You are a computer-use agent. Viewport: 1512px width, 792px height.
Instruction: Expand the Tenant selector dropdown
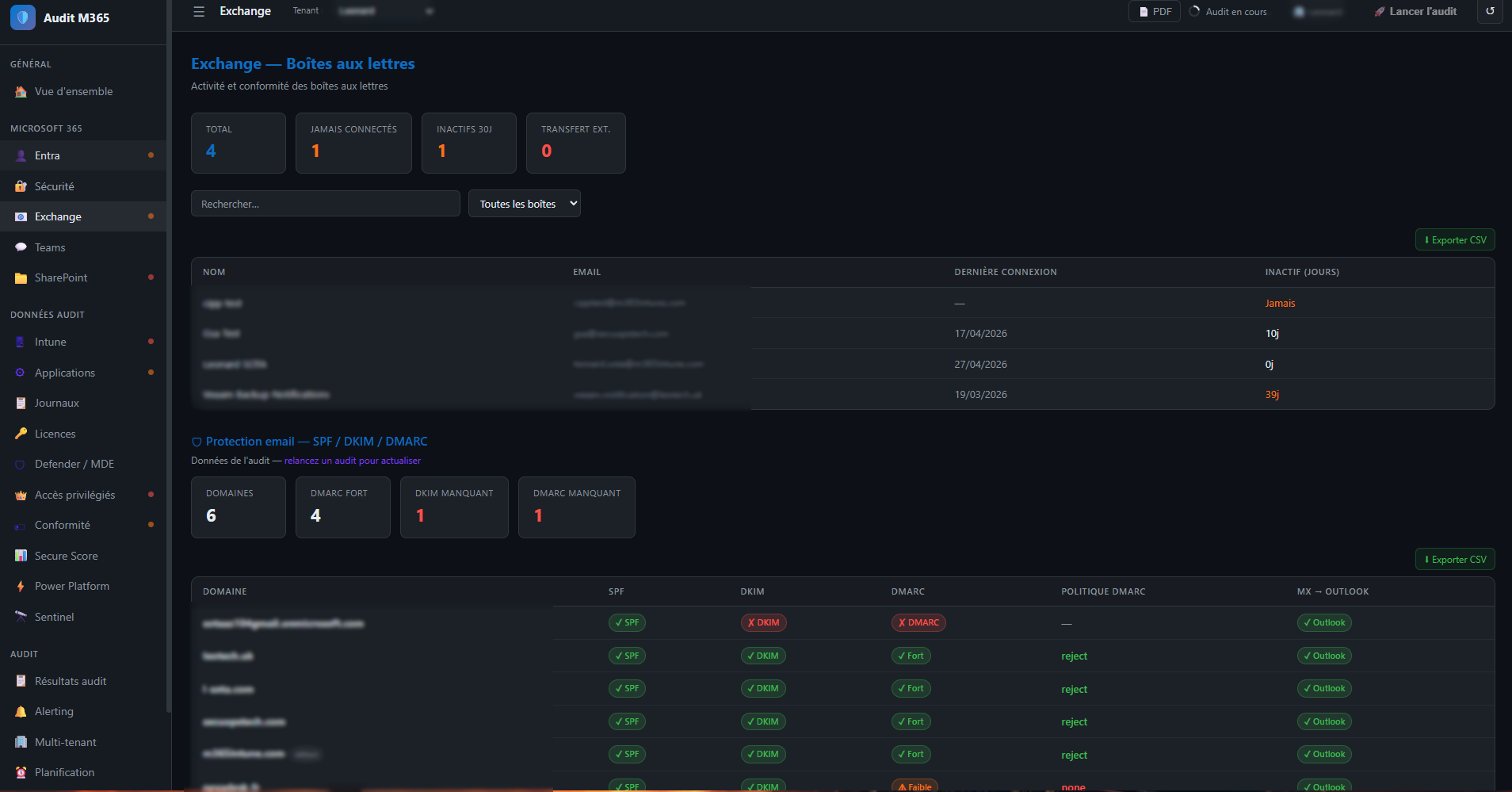coord(386,11)
